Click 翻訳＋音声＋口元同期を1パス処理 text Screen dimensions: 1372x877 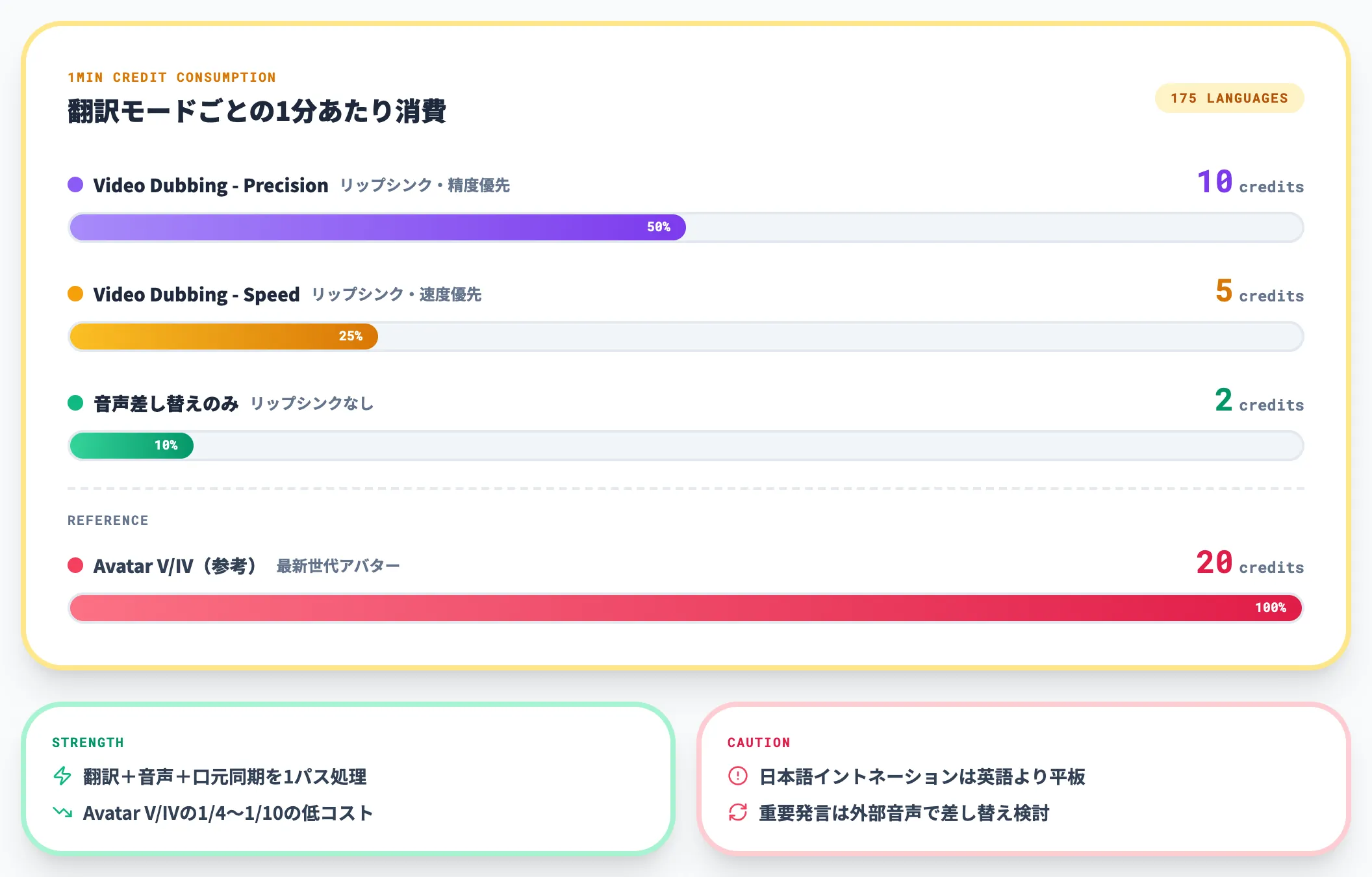tap(225, 776)
